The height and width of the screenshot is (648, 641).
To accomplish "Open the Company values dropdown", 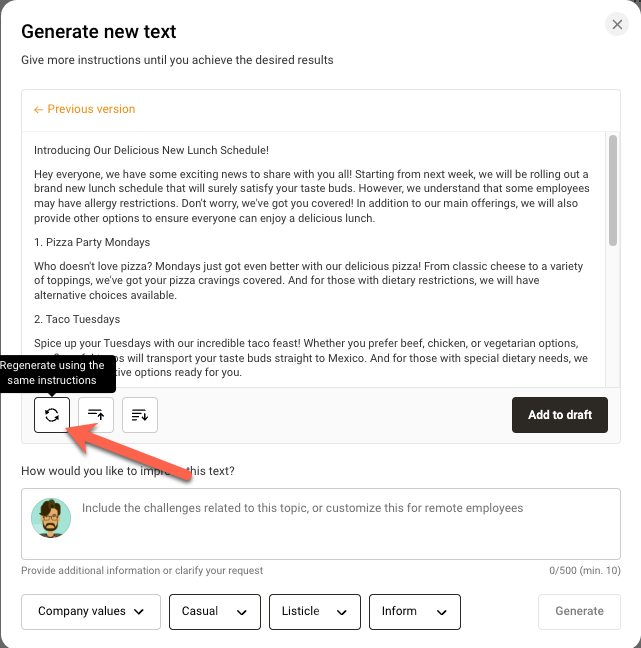I will coord(91,611).
